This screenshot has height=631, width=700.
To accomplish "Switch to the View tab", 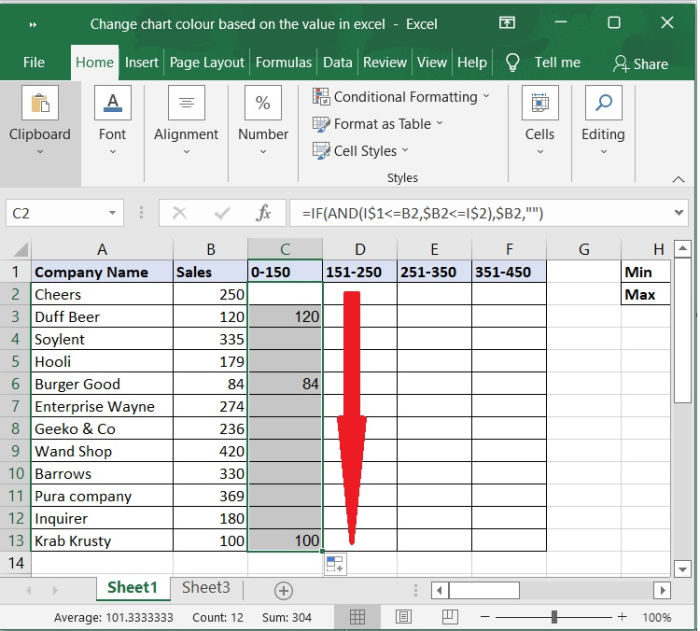I will coord(432,62).
